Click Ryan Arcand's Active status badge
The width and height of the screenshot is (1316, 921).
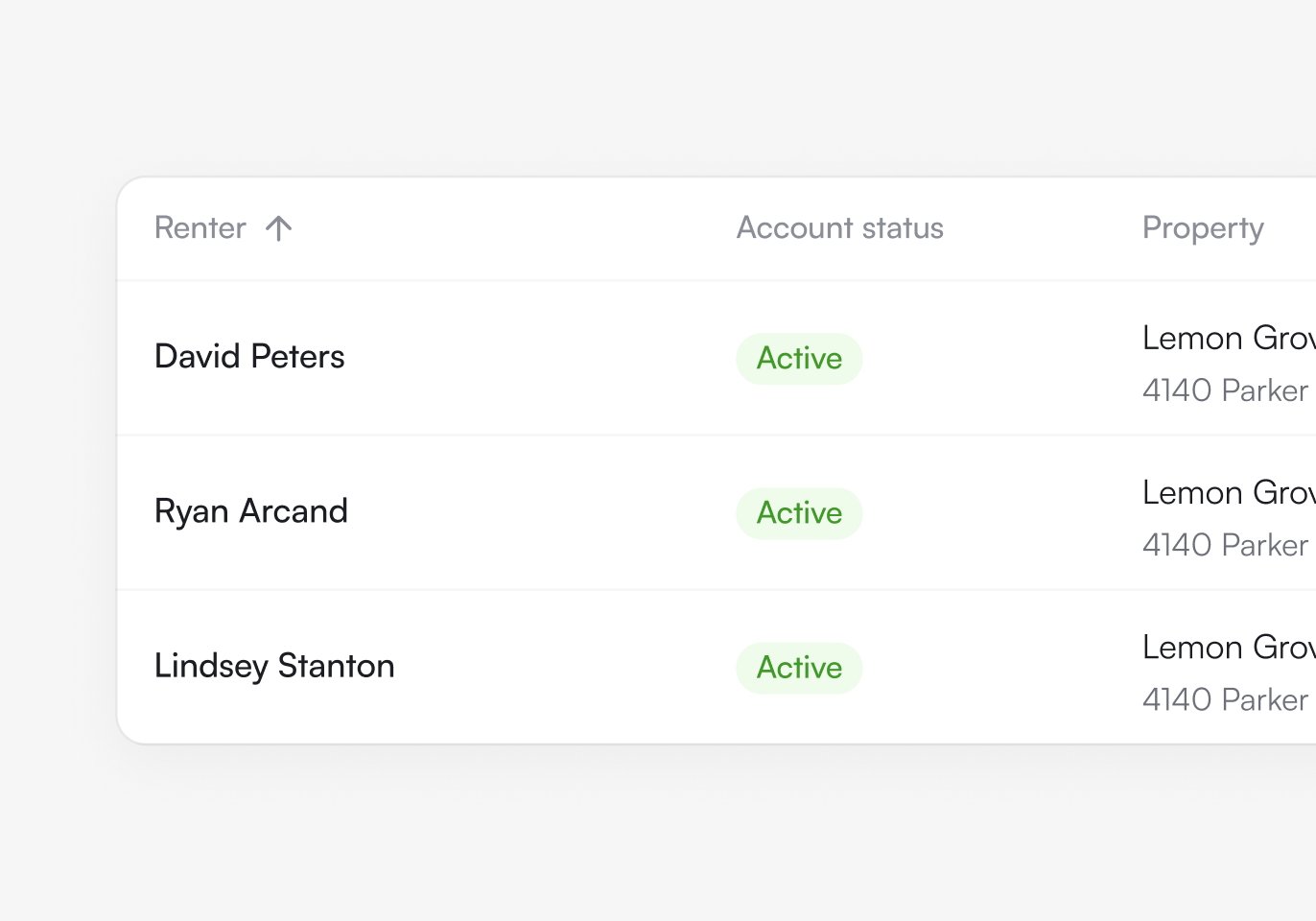pos(799,513)
